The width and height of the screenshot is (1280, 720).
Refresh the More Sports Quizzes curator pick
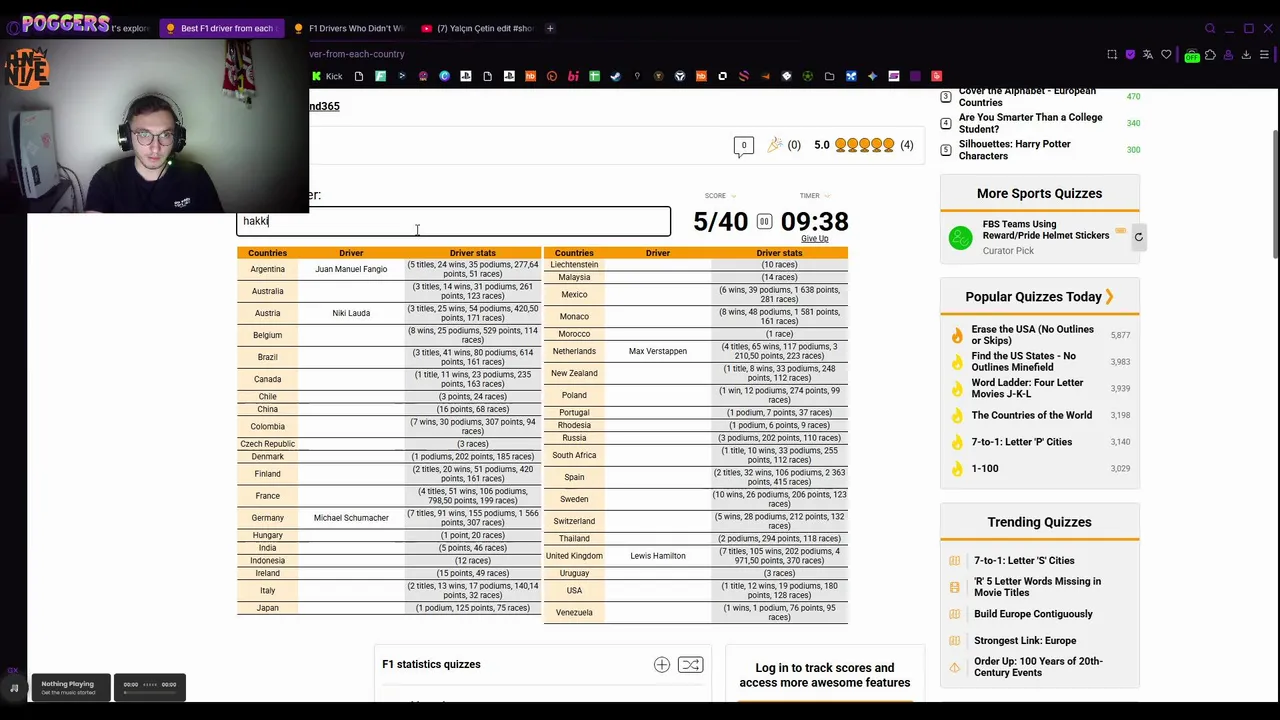[1138, 237]
